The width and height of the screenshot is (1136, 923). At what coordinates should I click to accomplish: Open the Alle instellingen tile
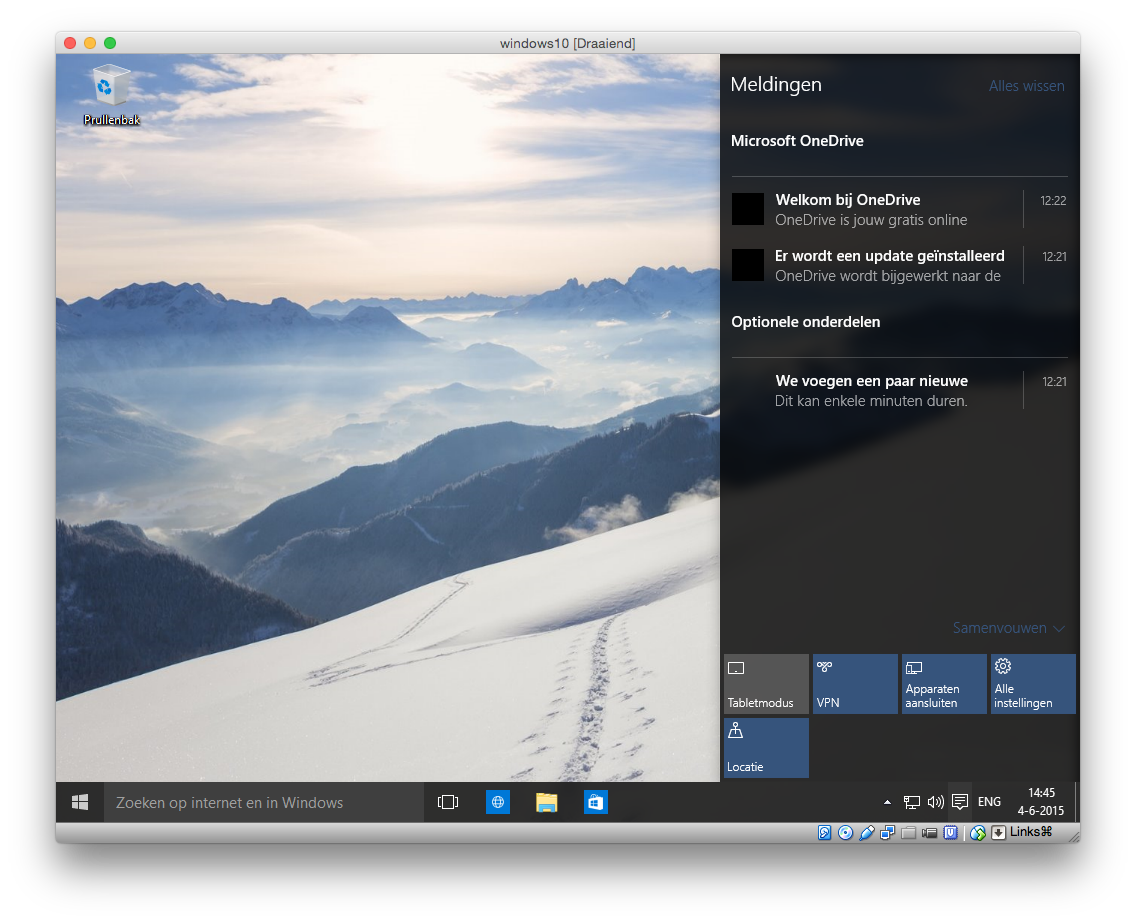pyautogui.click(x=1033, y=684)
